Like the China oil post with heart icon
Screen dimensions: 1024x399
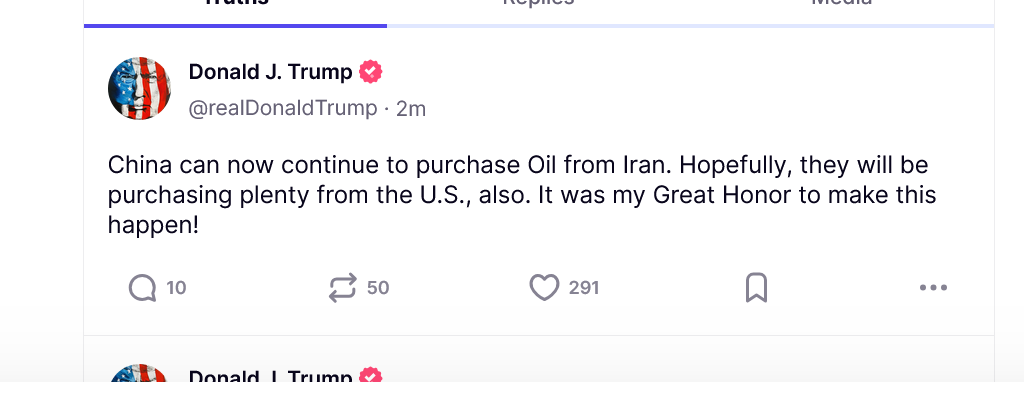(544, 288)
